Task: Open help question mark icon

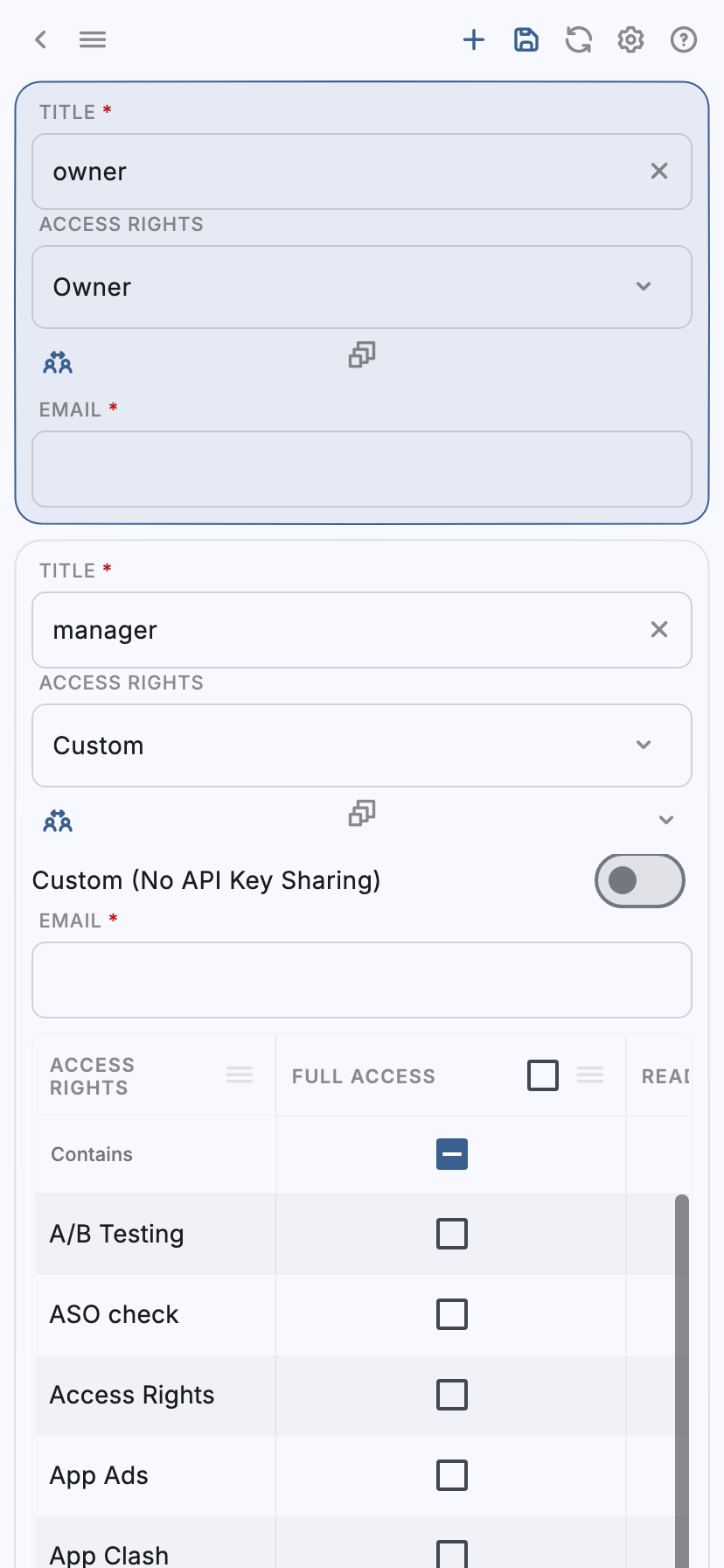Action: click(684, 39)
